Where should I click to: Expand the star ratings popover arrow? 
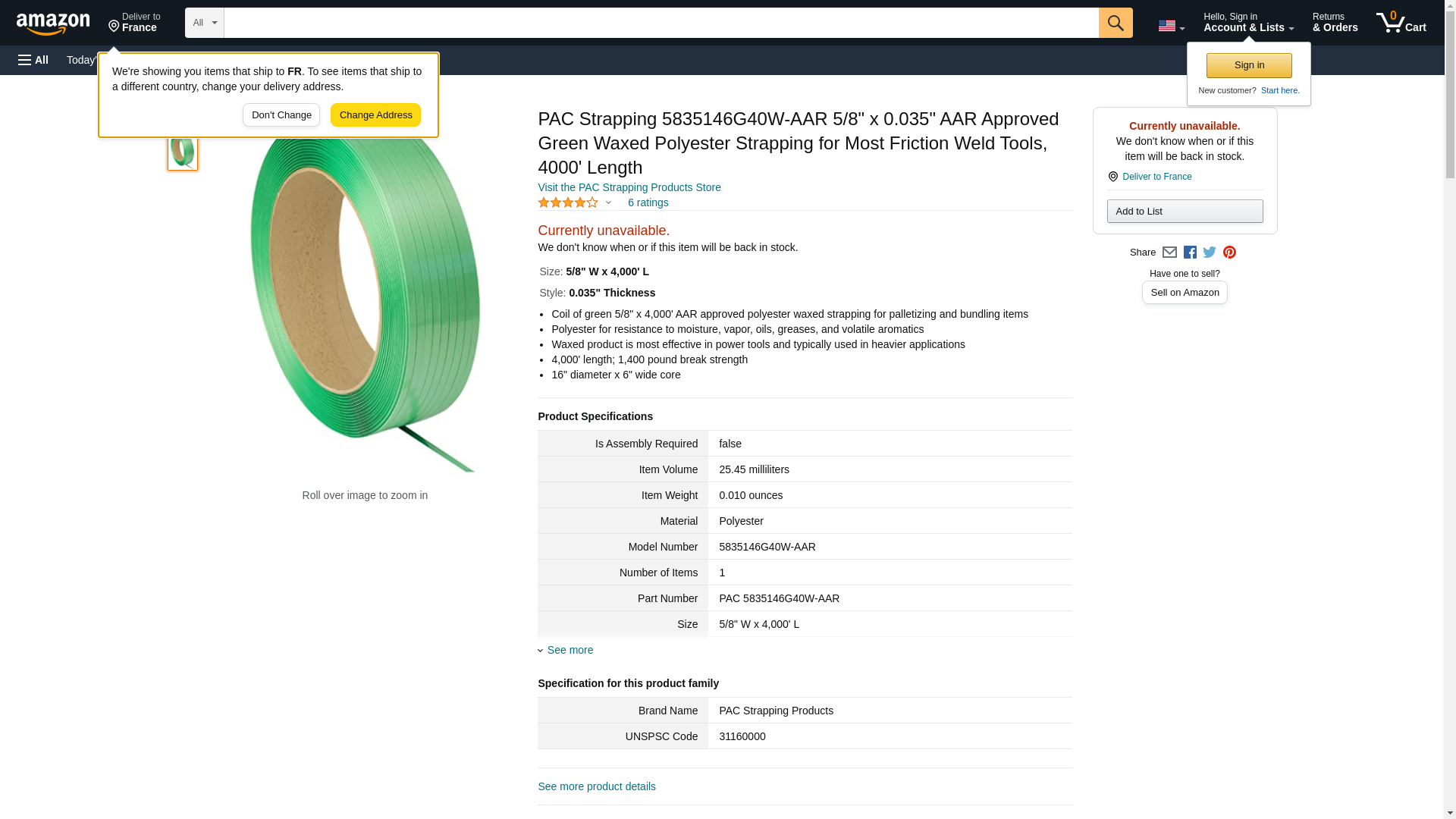[608, 202]
